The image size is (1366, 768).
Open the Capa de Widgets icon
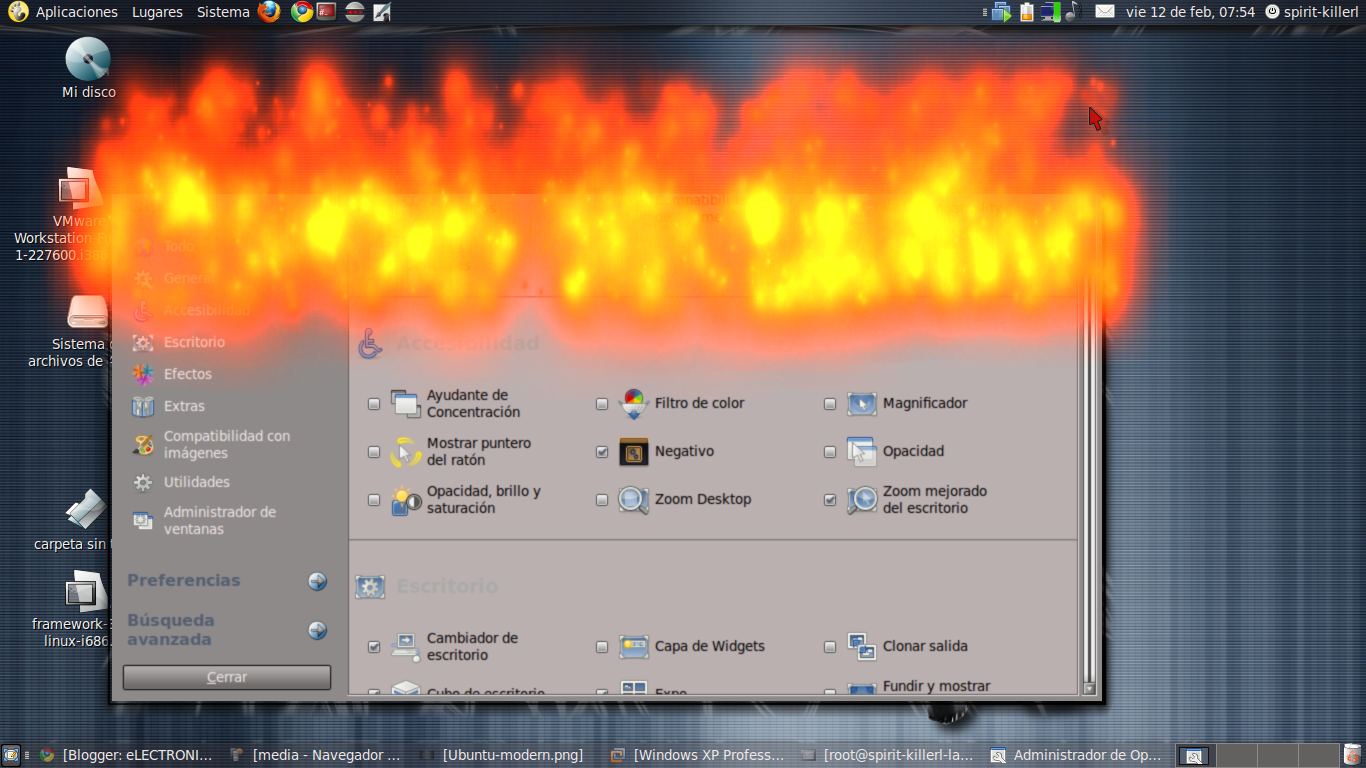[634, 646]
